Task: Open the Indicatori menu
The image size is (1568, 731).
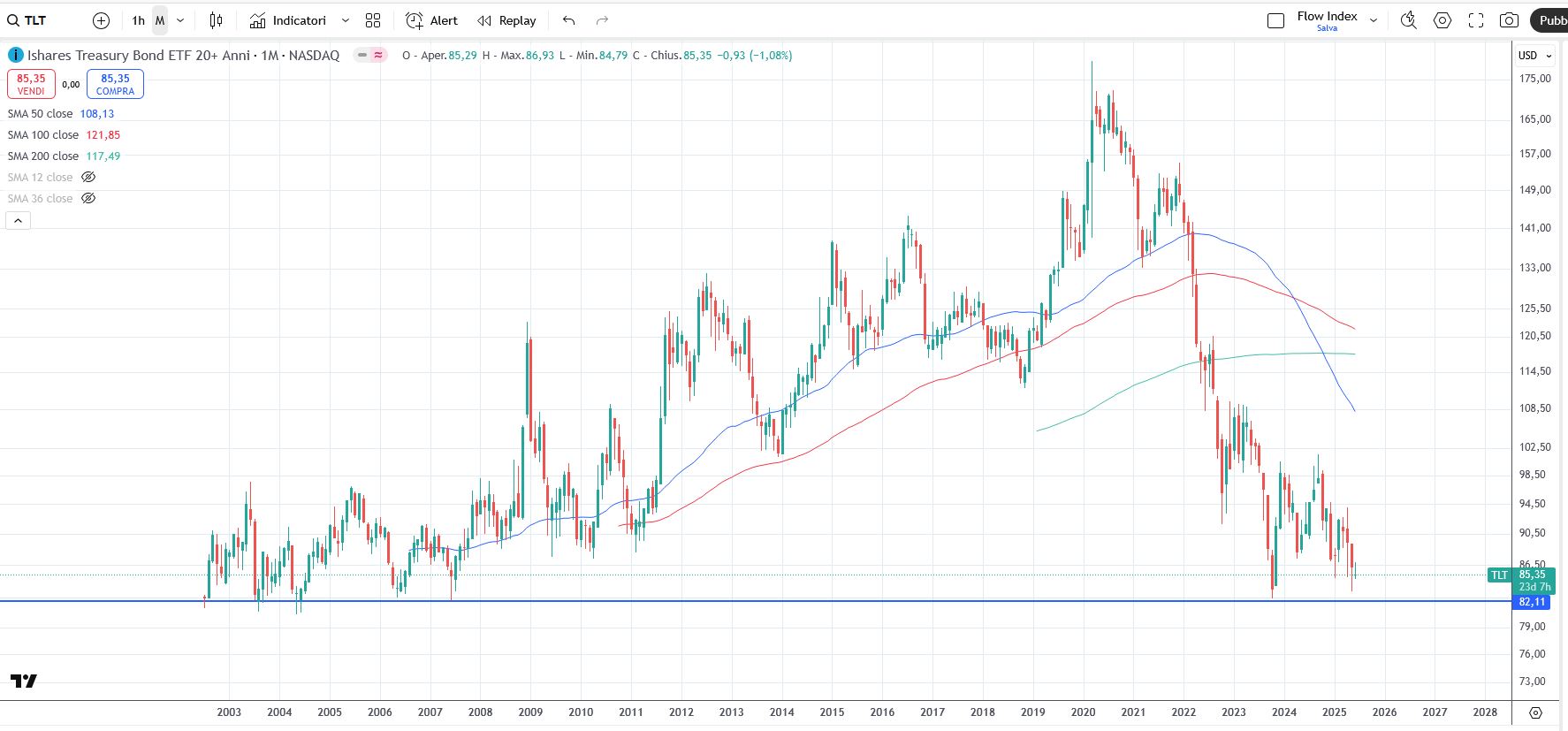Action: (288, 20)
